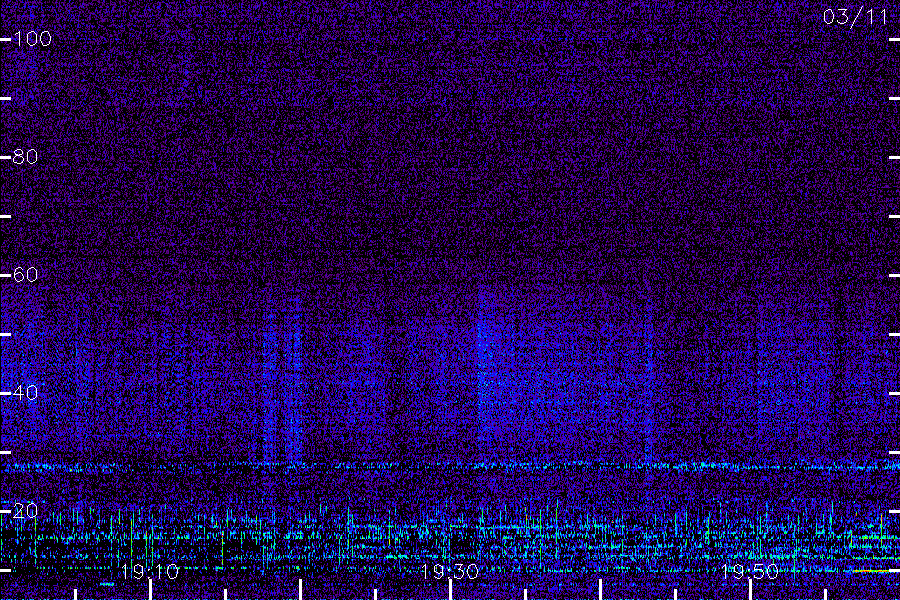Click the 19:30 time label

click(450, 572)
